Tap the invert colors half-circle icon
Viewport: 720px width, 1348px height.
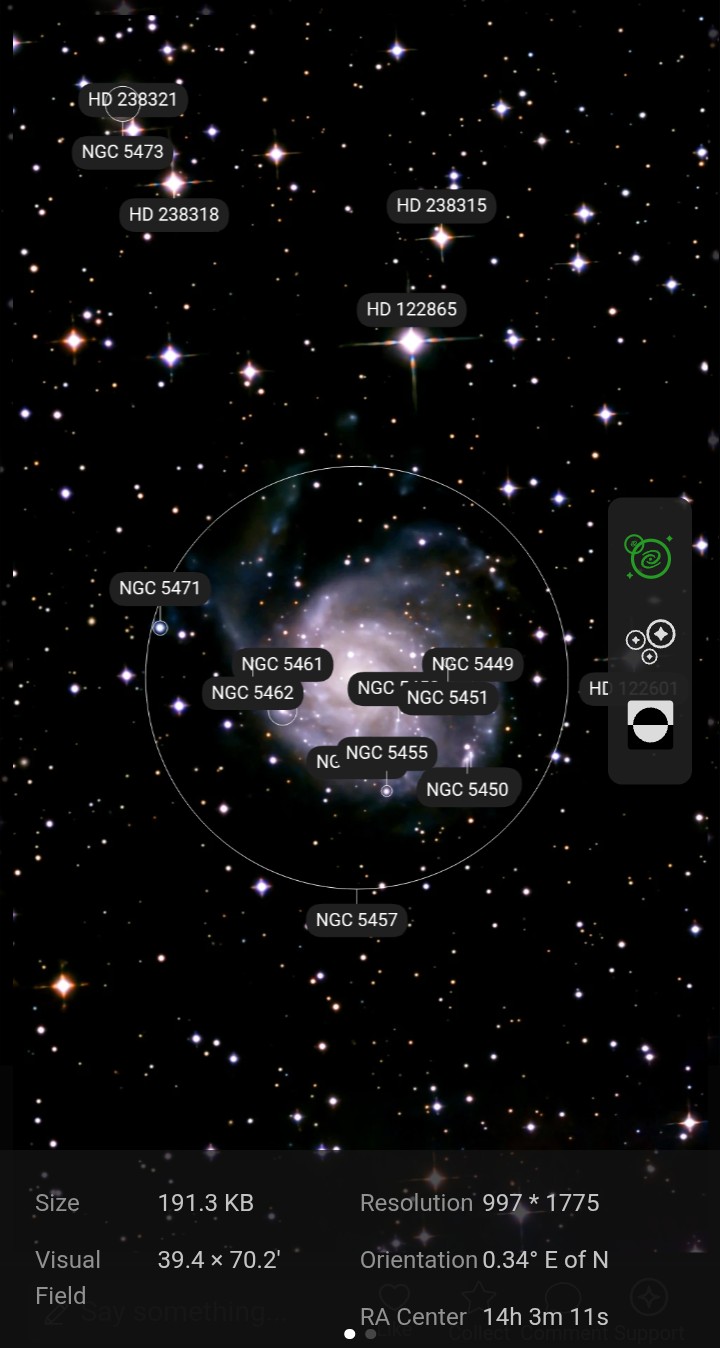pyautogui.click(x=650, y=724)
